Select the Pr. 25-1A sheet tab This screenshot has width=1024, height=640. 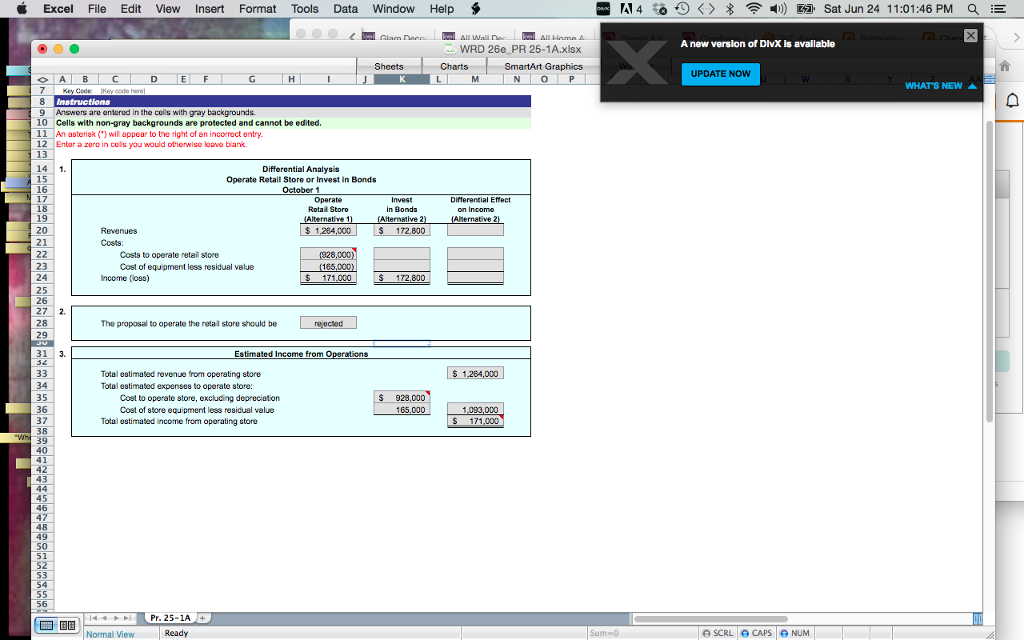170,618
